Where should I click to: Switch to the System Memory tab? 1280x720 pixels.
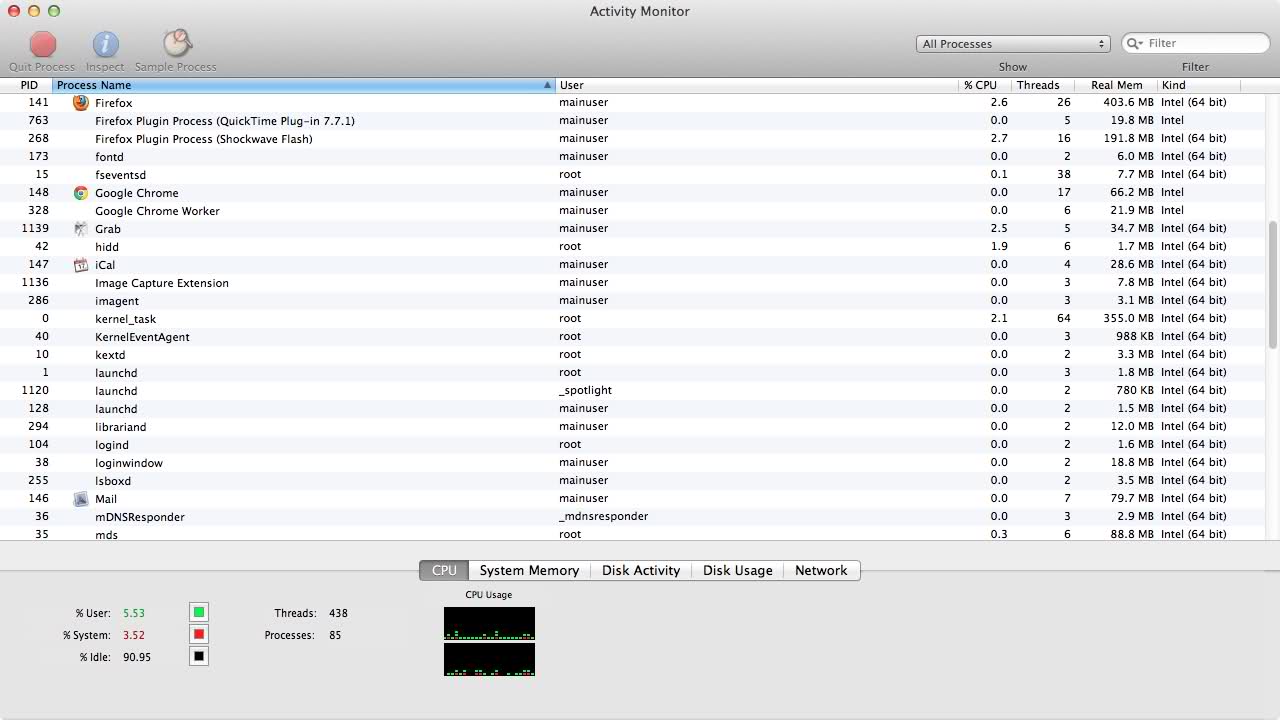pyautogui.click(x=529, y=570)
